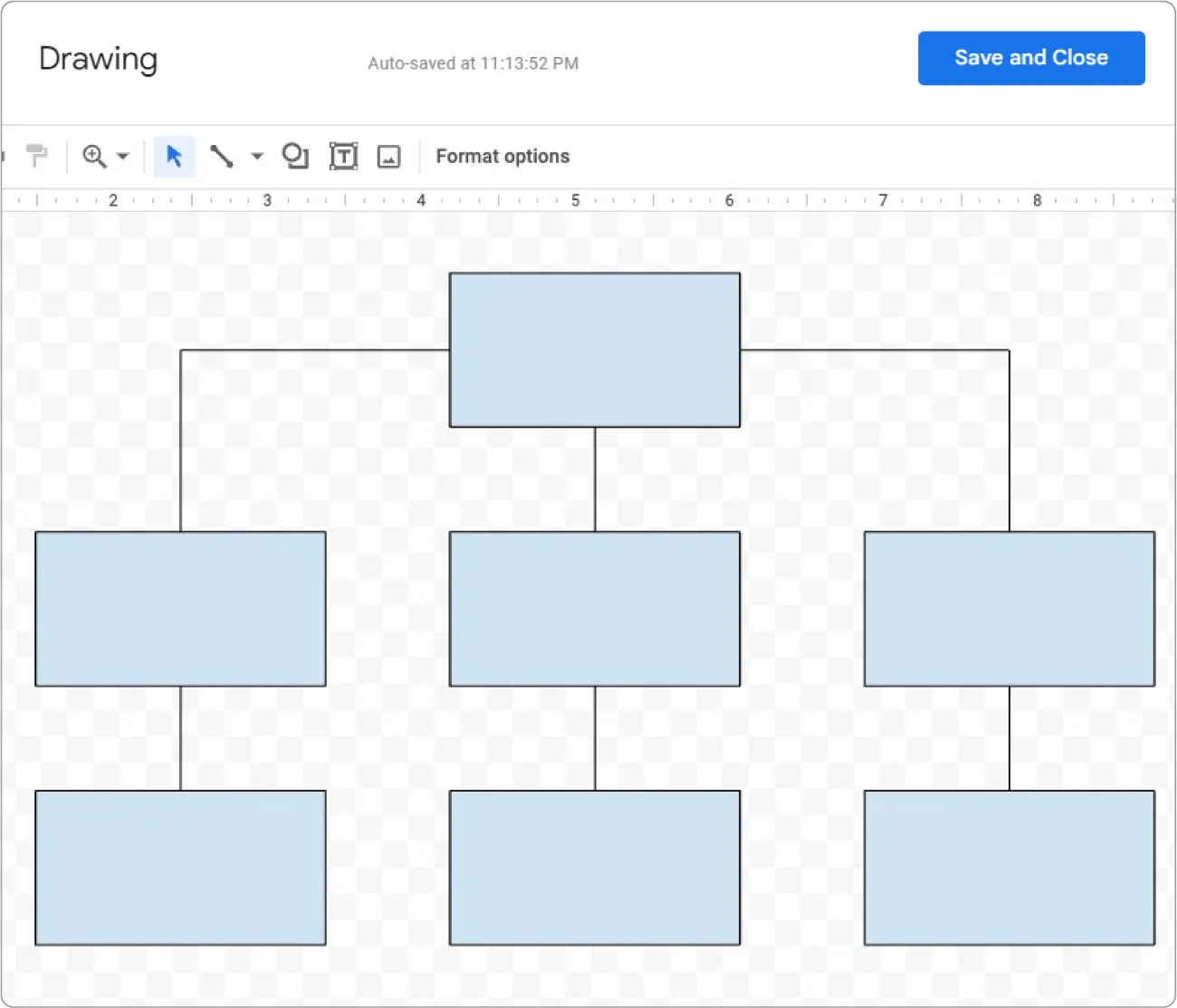Click the connector line below the root box
The image size is (1177, 1008).
click(594, 478)
